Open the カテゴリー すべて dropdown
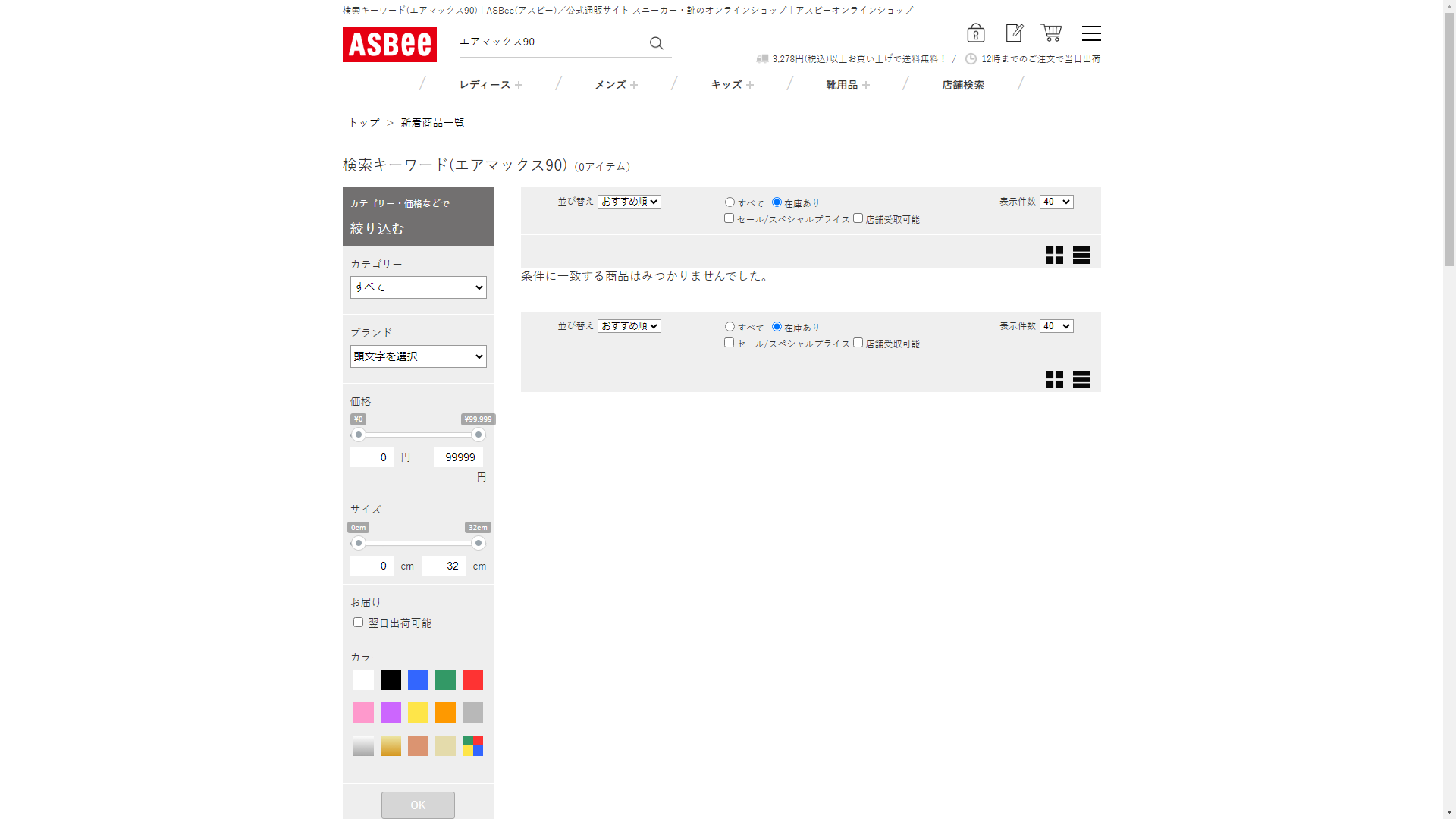The image size is (1456, 819). (x=418, y=287)
